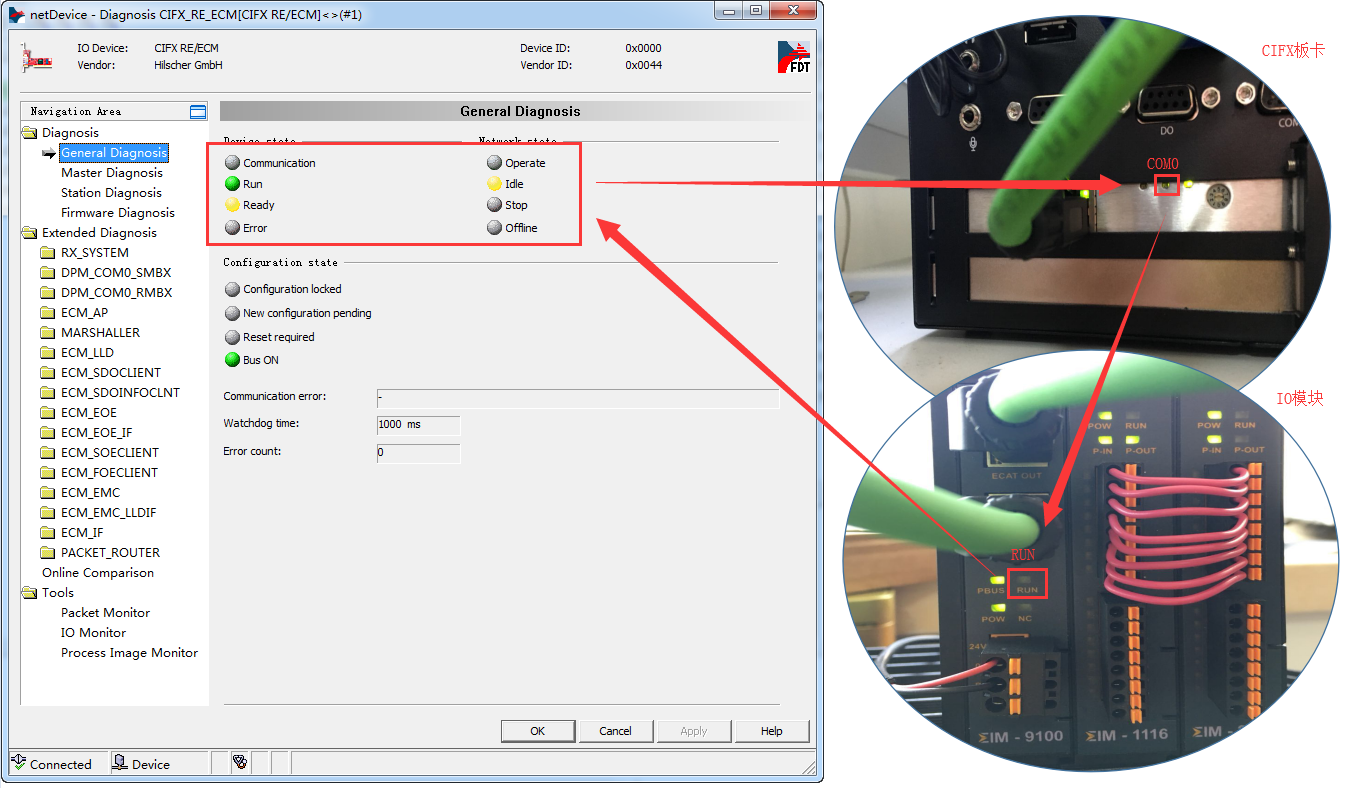Open Online Comparison
This screenshot has width=1350, height=788.
pyautogui.click(x=98, y=573)
